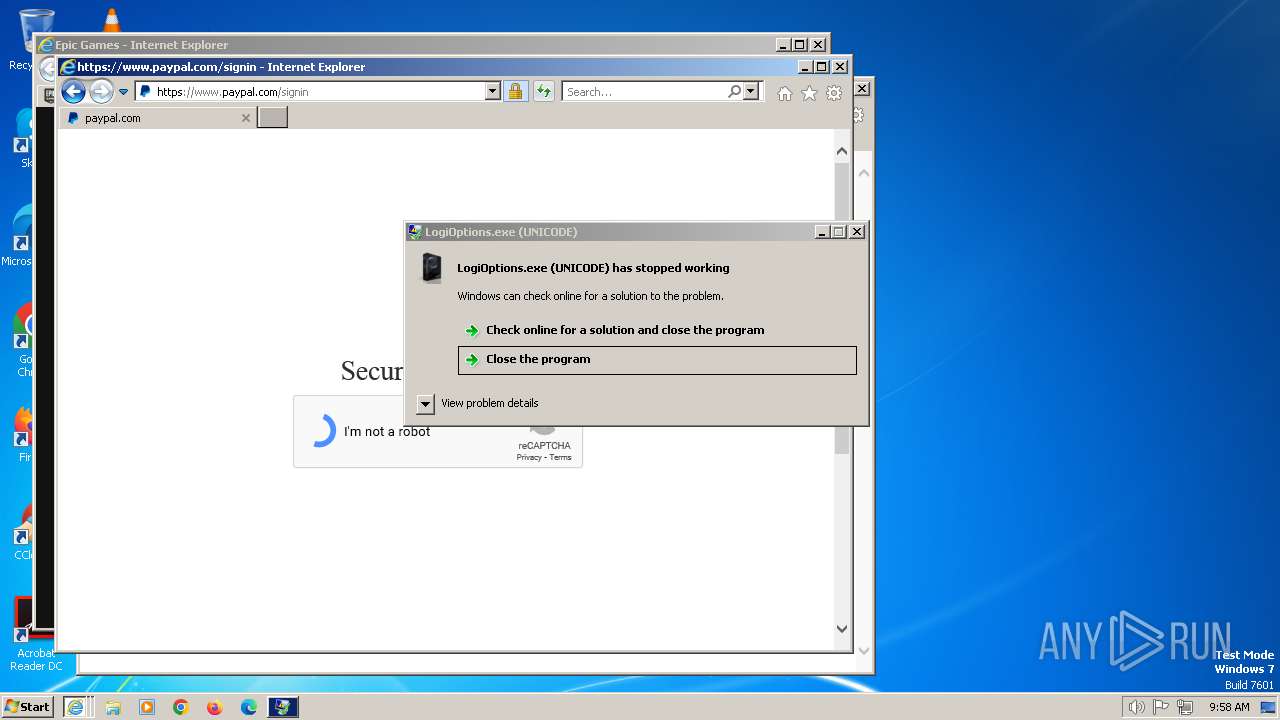Open the IE Home icon
This screenshot has height=720, width=1280.
coord(785,93)
